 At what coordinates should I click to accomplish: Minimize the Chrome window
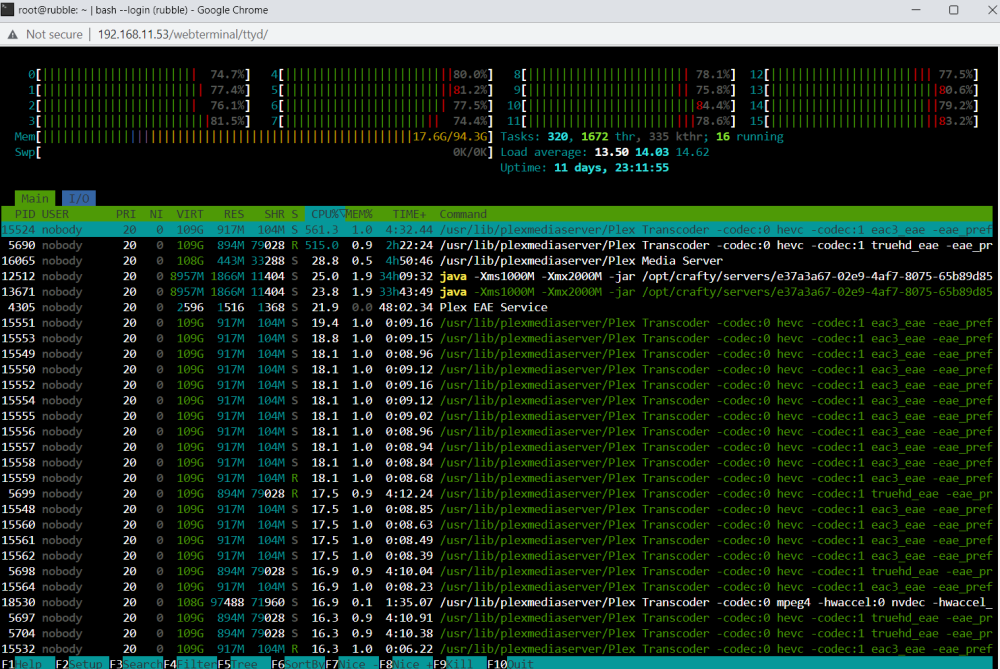(916, 10)
